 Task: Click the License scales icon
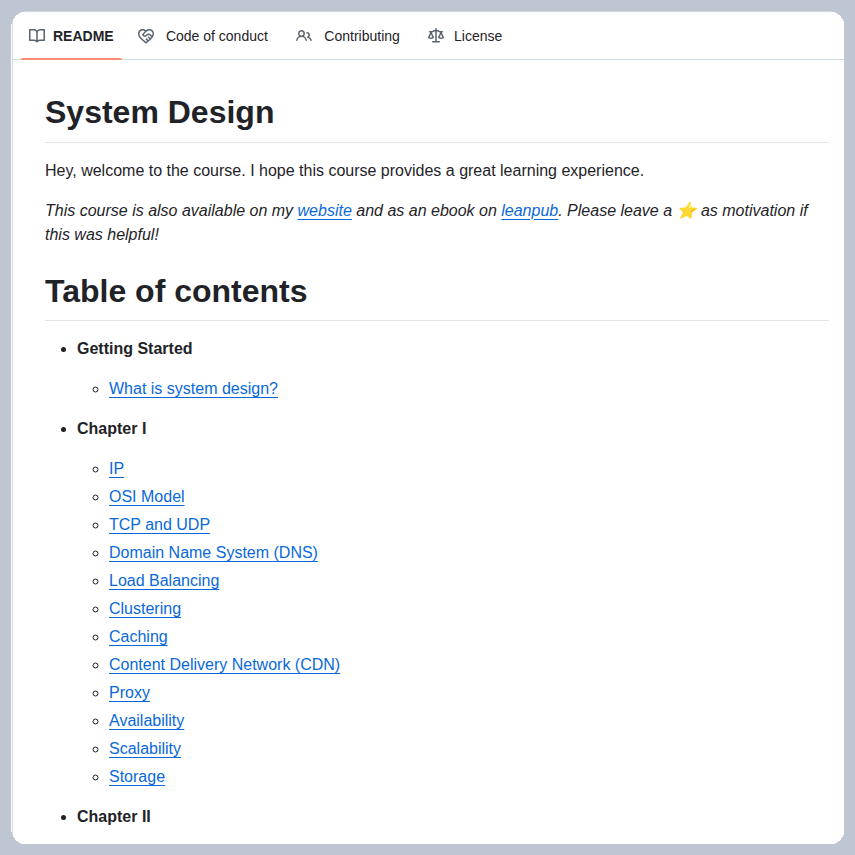(436, 36)
